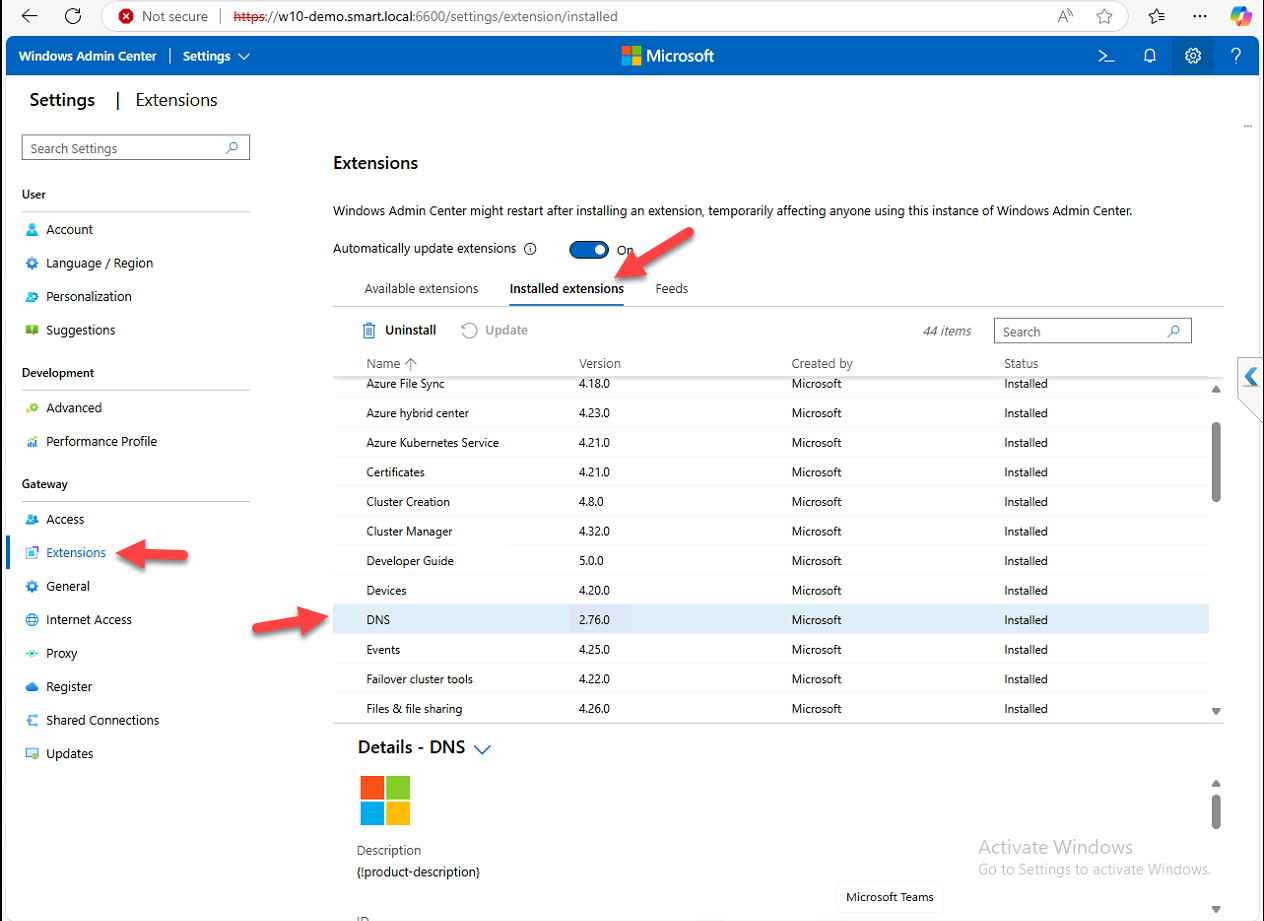The image size is (1264, 921).
Task: Select the Installed extensions tab
Action: pyautogui.click(x=567, y=288)
